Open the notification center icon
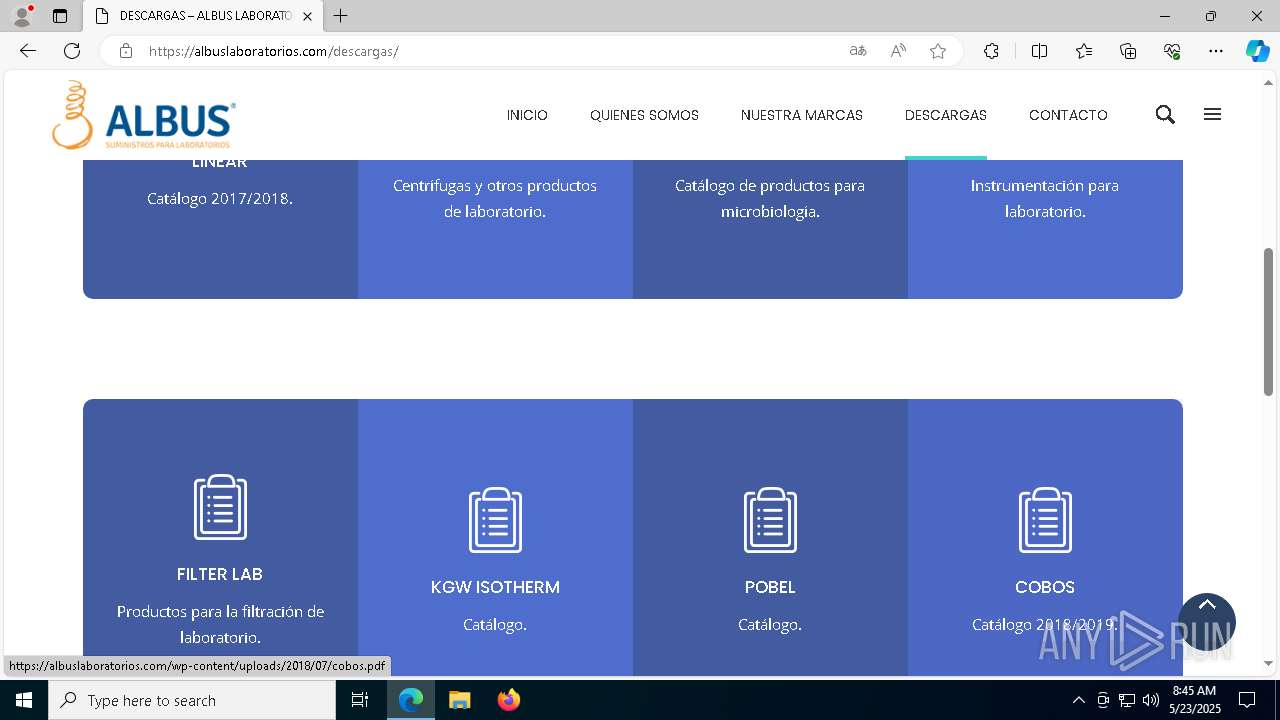This screenshot has height=720, width=1280. pos(1247,700)
